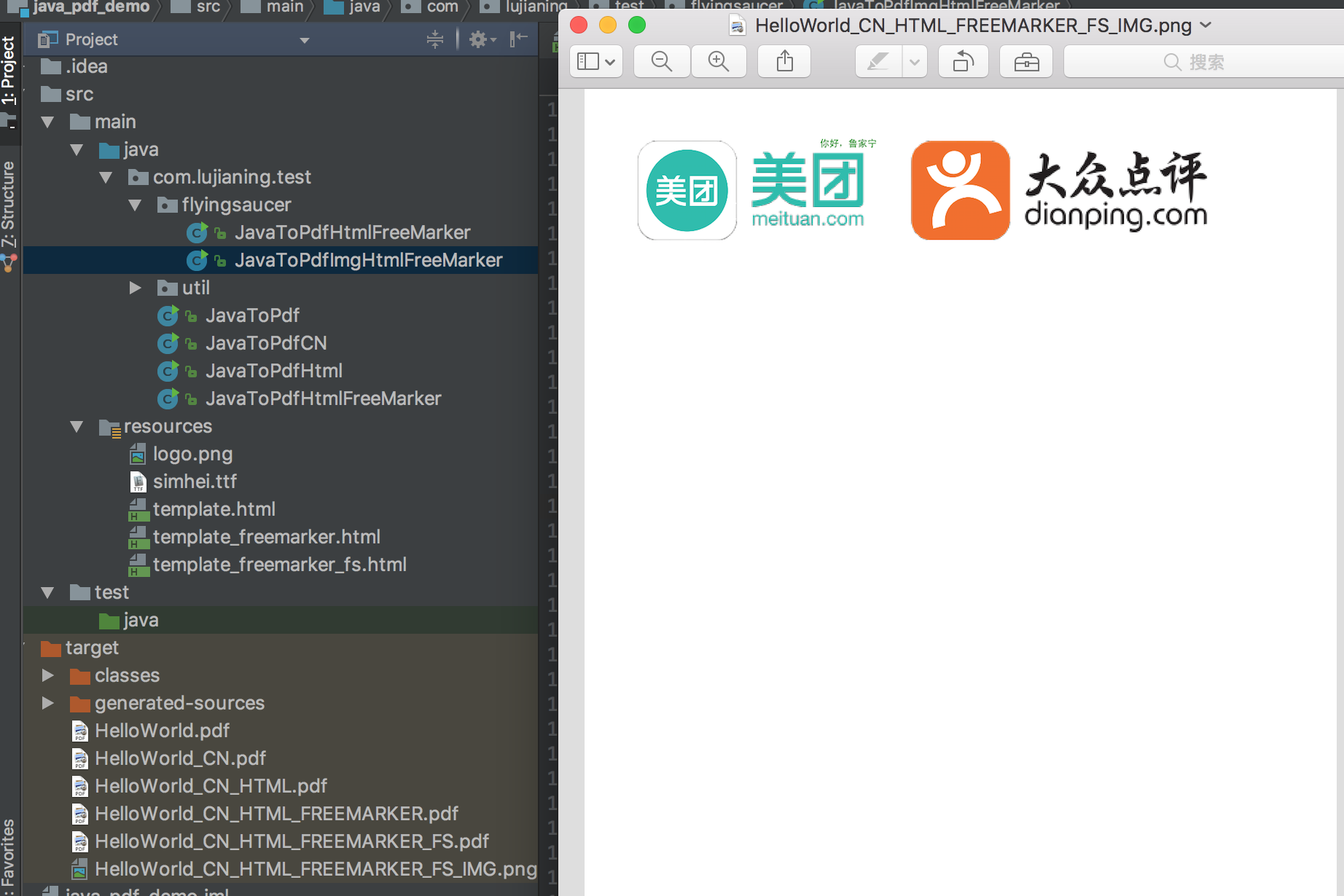
Task: Click the highlight pen tool
Action: [x=878, y=62]
